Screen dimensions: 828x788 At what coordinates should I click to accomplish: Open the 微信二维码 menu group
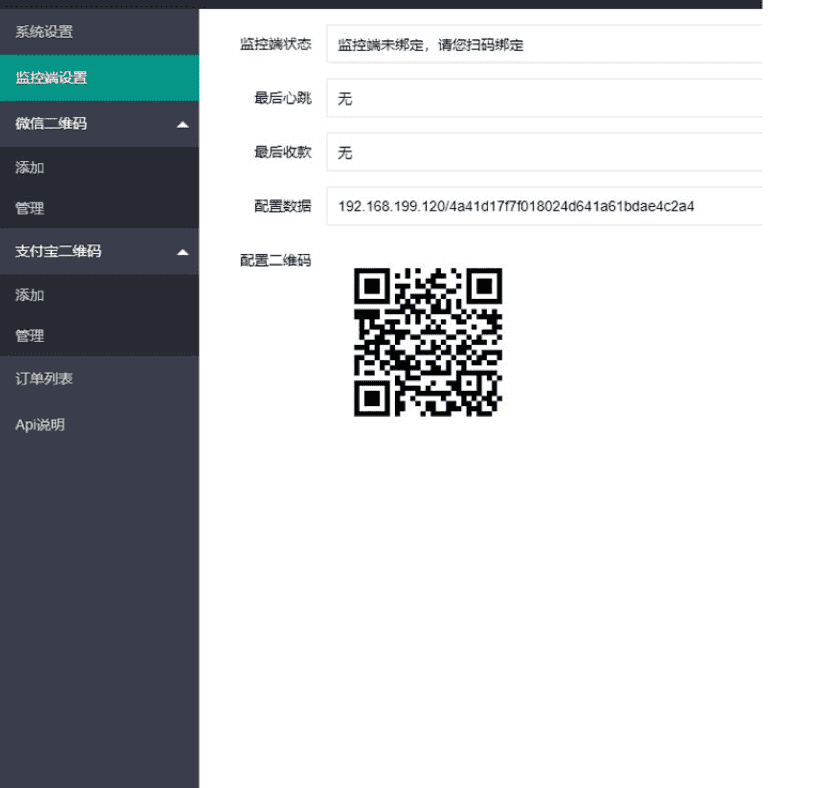[99, 124]
